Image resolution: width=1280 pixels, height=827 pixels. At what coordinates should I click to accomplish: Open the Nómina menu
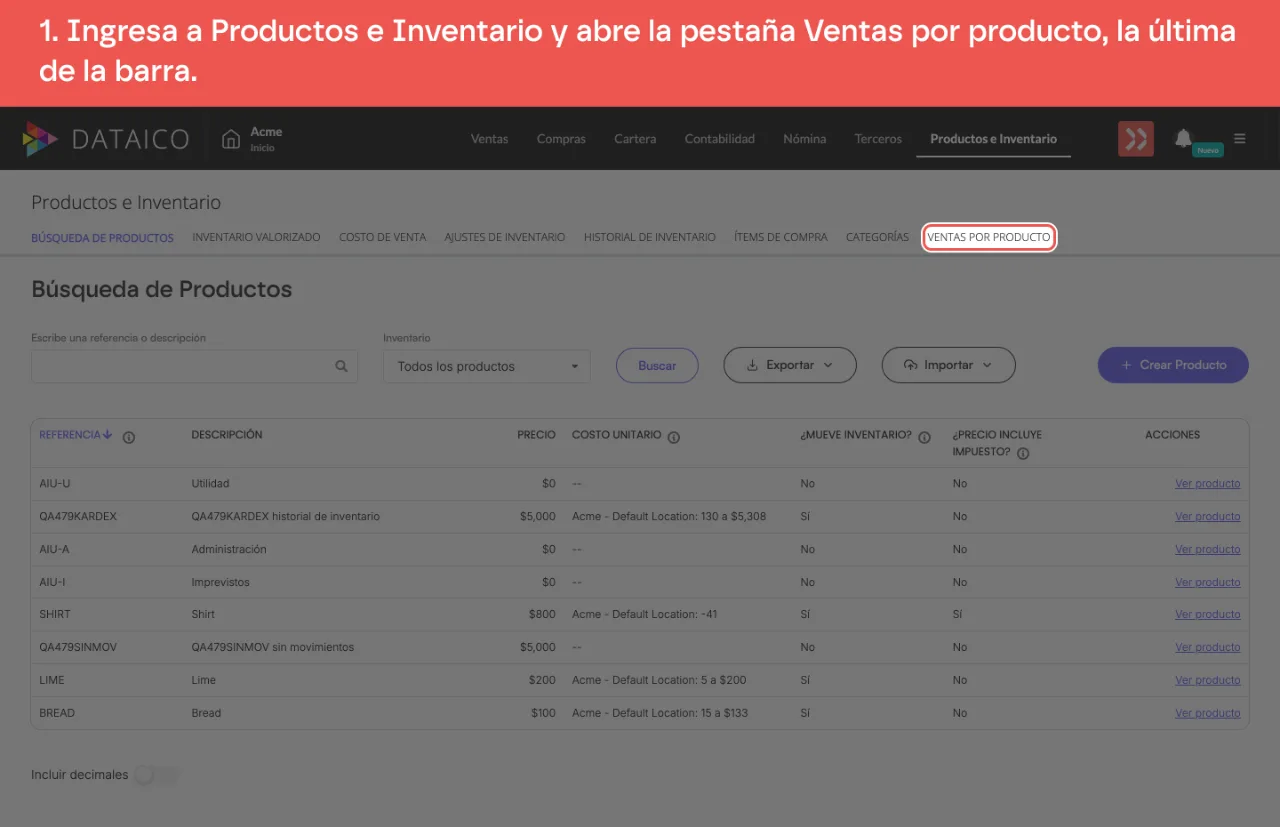tap(805, 139)
